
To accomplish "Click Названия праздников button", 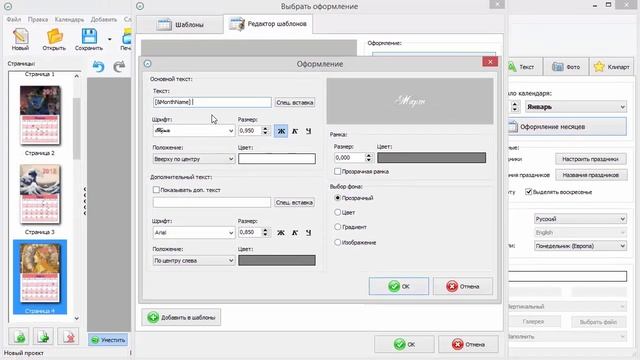I will click(591, 175).
